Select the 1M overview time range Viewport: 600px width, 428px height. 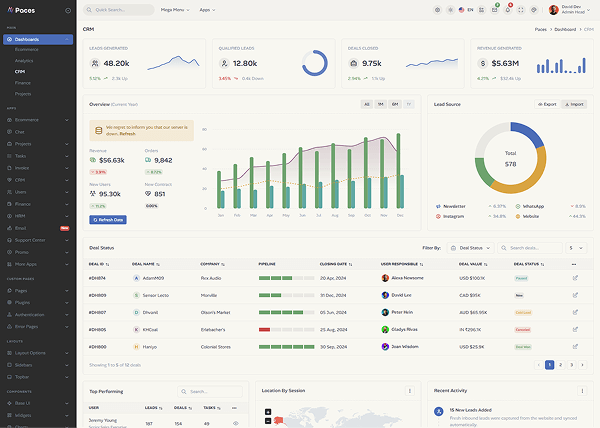(381, 104)
